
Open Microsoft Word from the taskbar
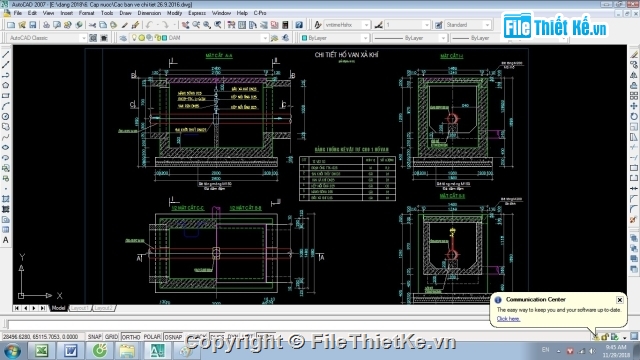pyautogui.click(x=71, y=351)
